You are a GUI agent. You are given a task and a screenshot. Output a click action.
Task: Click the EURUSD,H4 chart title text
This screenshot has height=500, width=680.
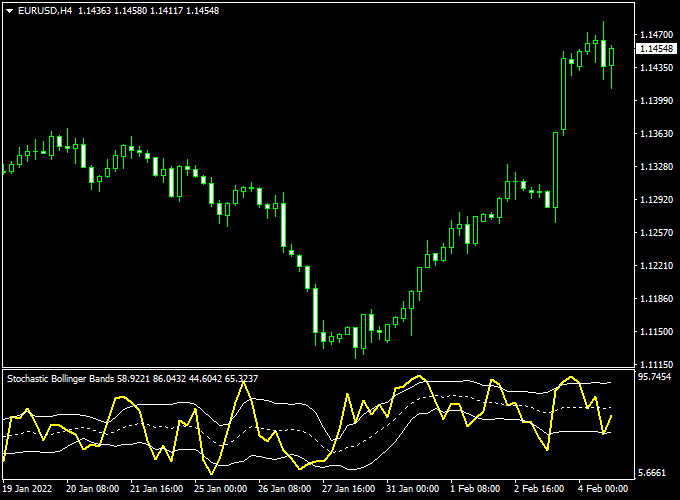45,11
